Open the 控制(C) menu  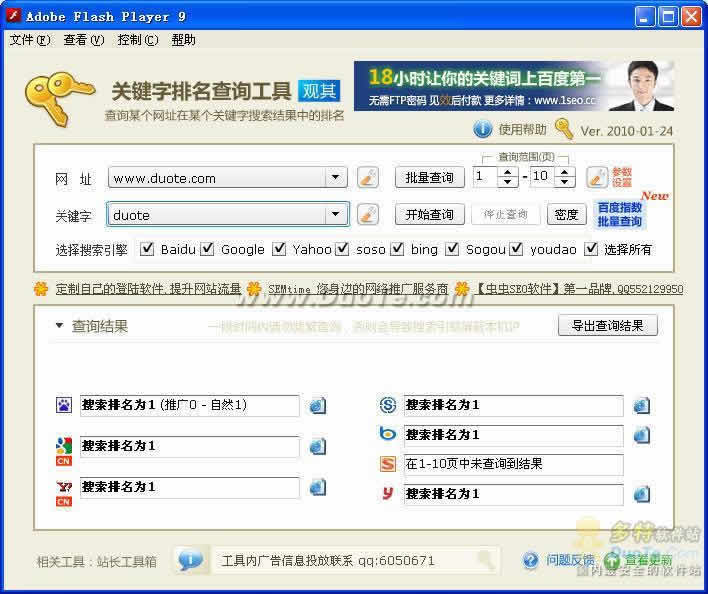138,40
